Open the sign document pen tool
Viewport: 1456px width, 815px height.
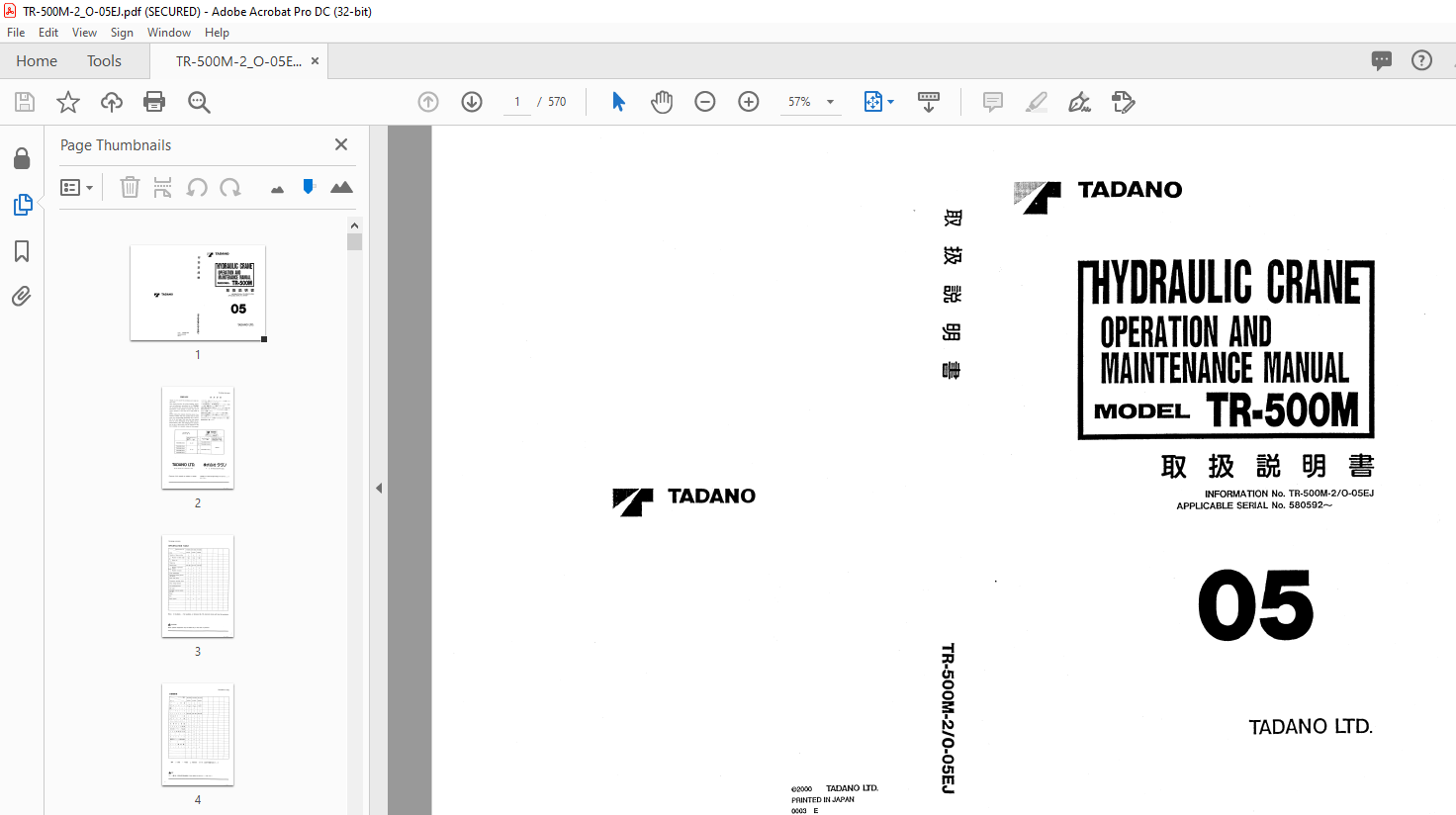[x=1079, y=102]
